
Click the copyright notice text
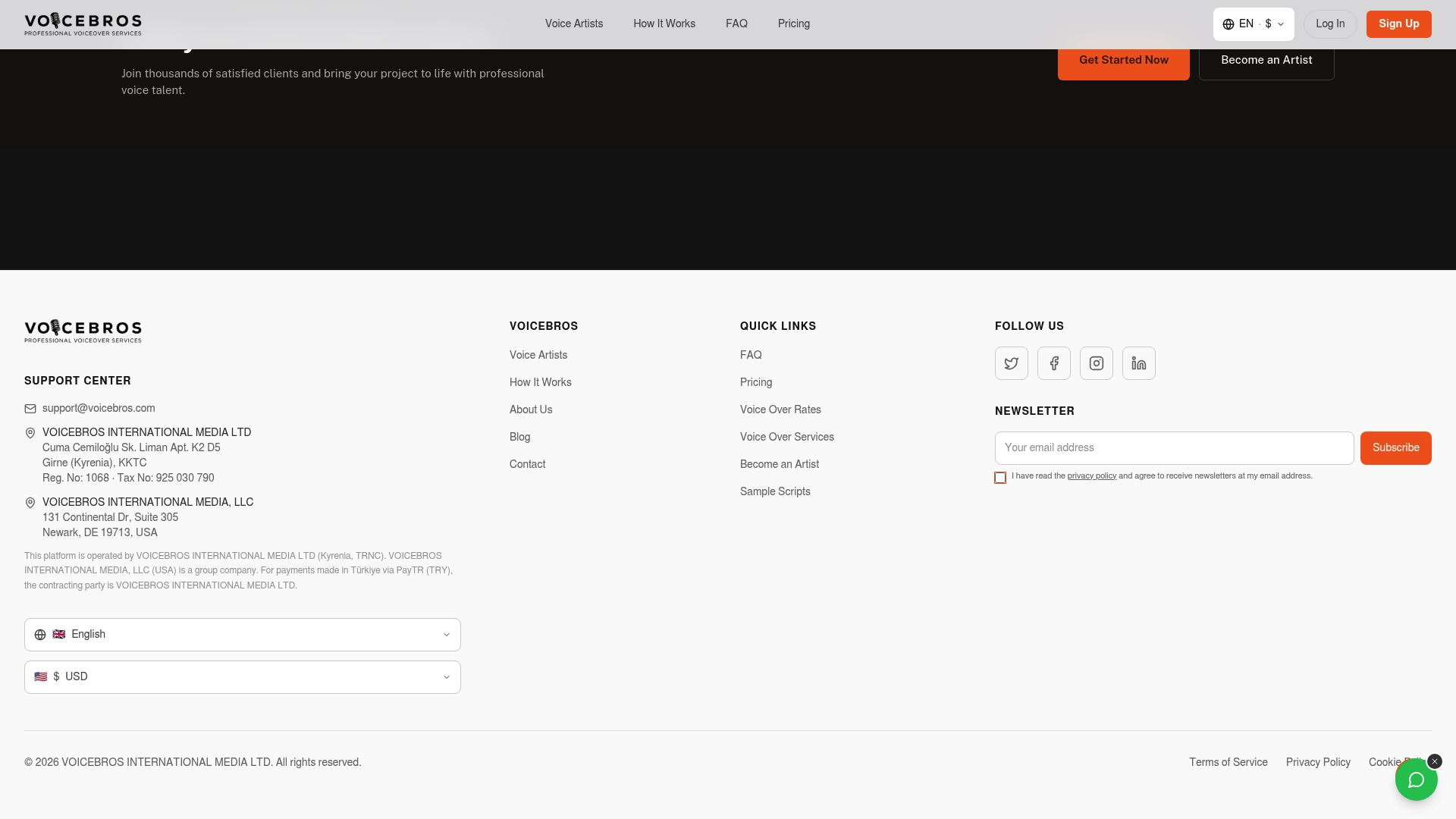[x=193, y=762]
